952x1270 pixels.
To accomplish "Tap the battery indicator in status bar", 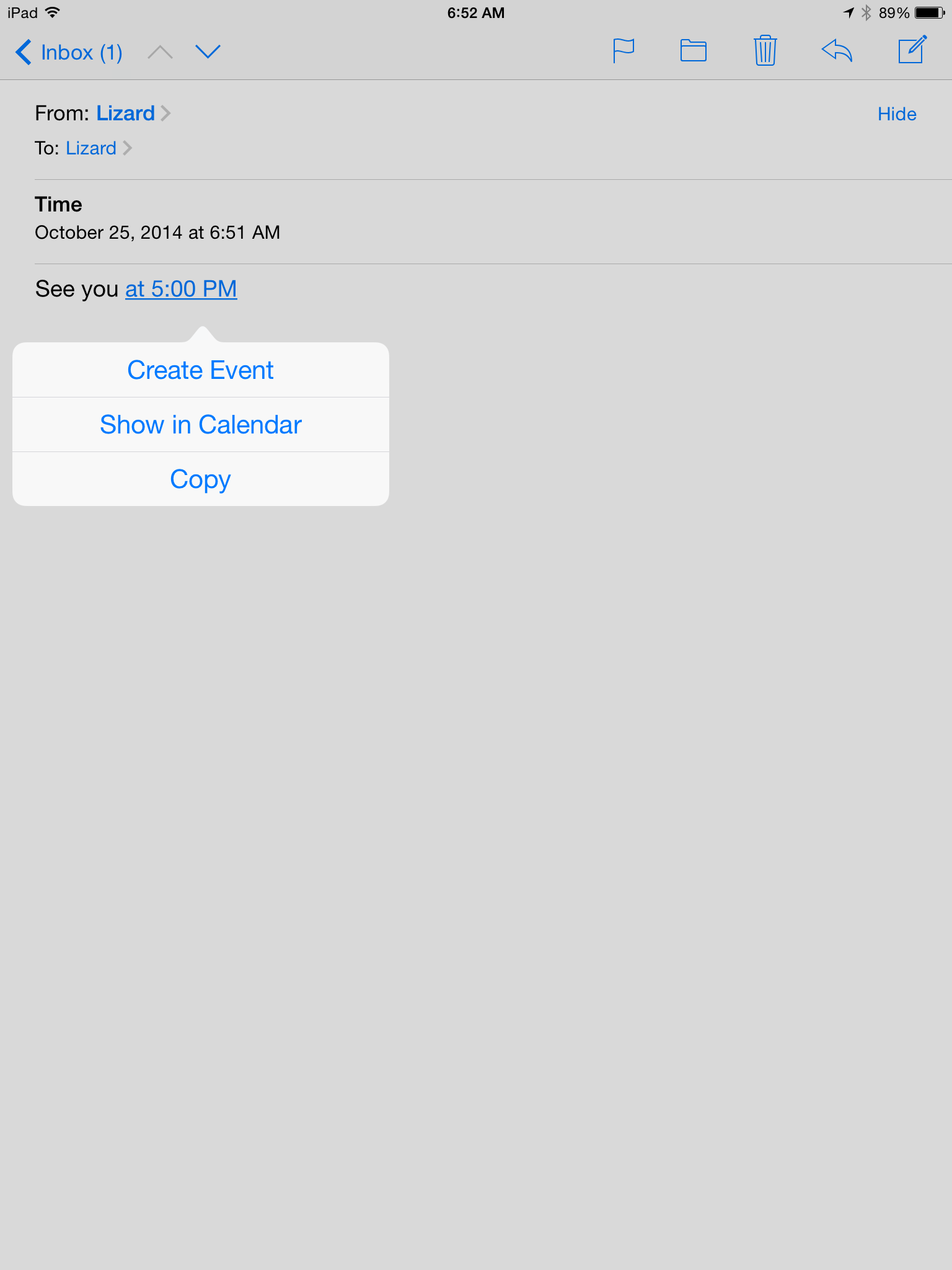I will pos(930,12).
